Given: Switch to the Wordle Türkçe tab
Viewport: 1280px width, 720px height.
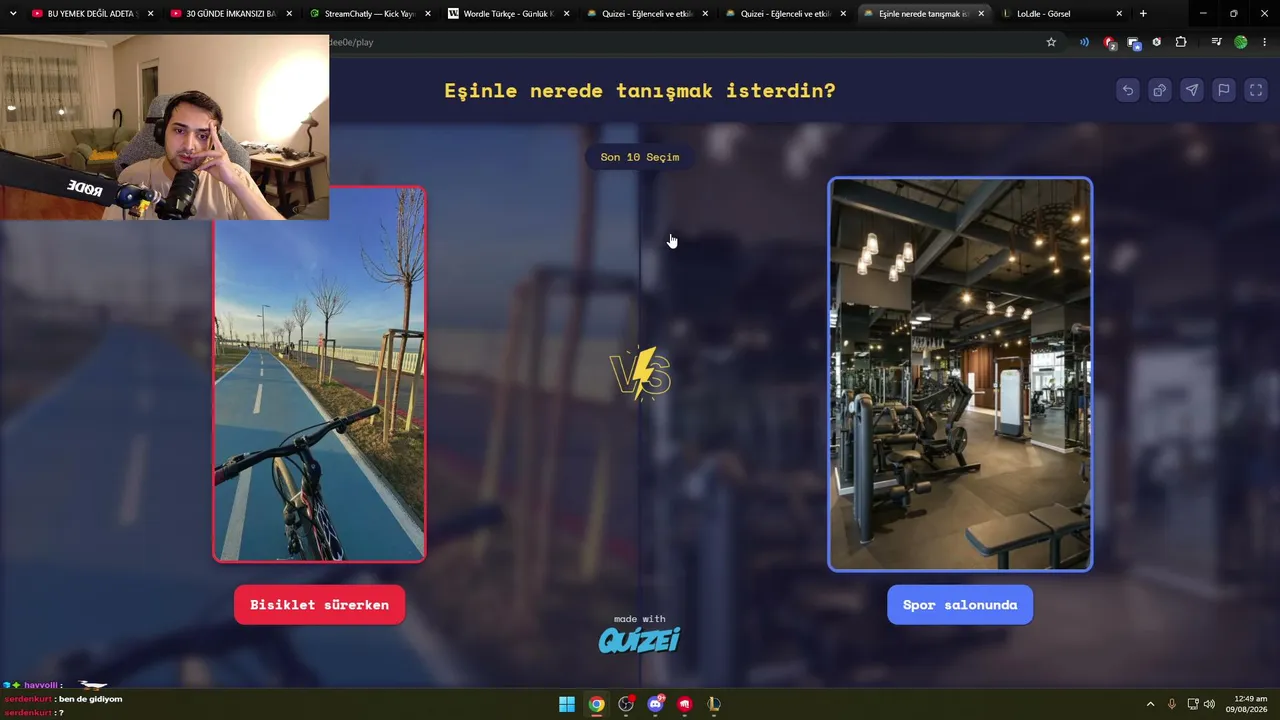Looking at the screenshot, I should 508,14.
